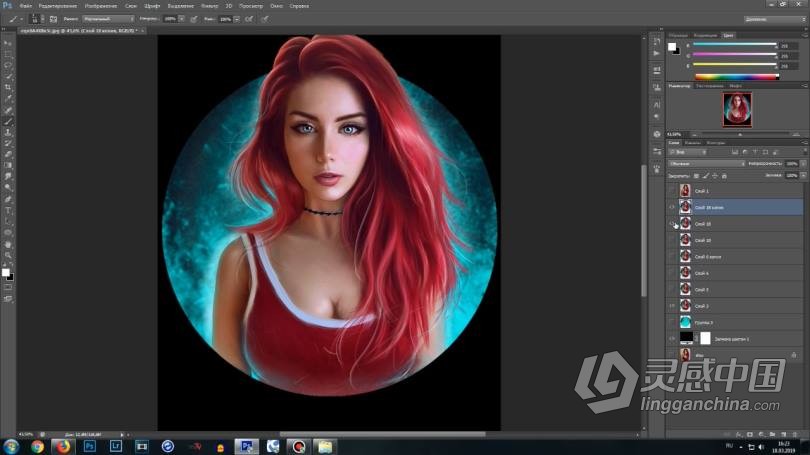Select the Magic Wand tool
The image size is (810, 455).
point(8,76)
